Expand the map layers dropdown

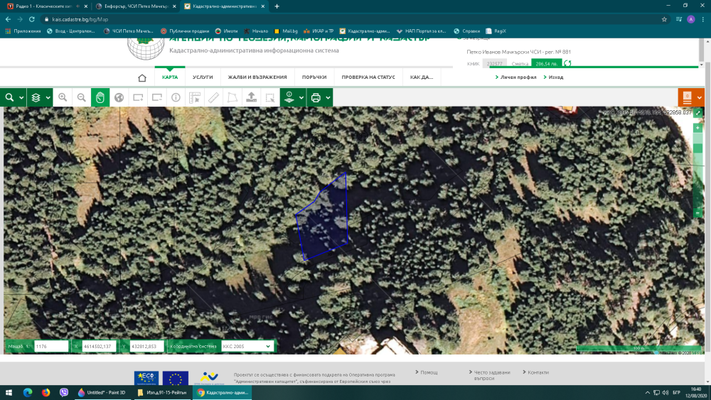click(x=40, y=98)
